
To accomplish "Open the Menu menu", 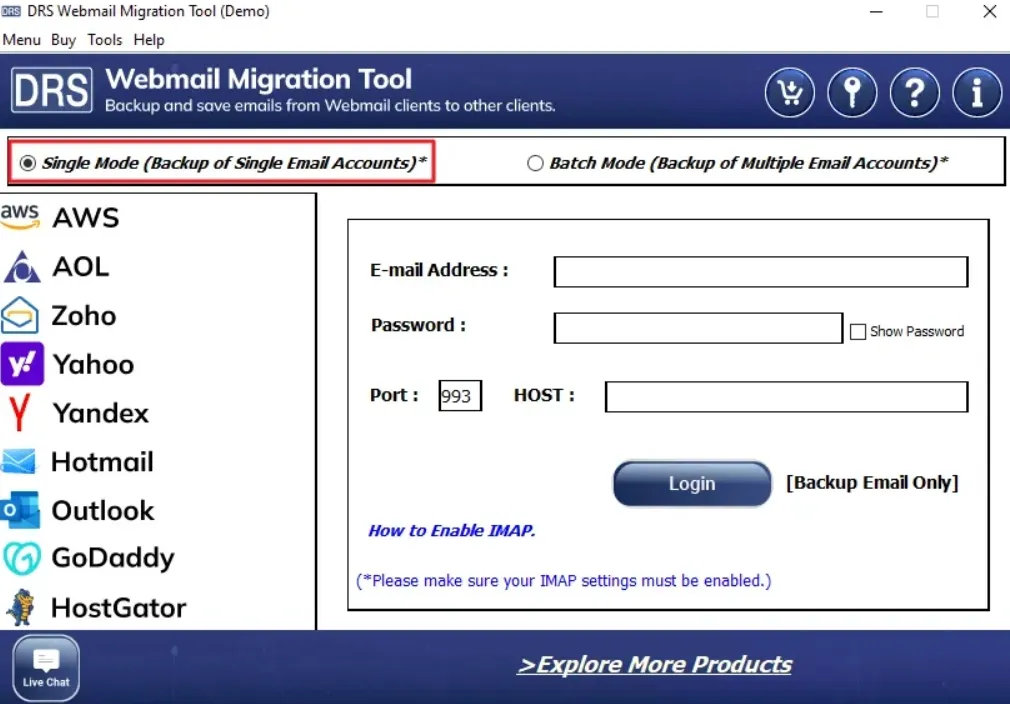I will (x=21, y=40).
